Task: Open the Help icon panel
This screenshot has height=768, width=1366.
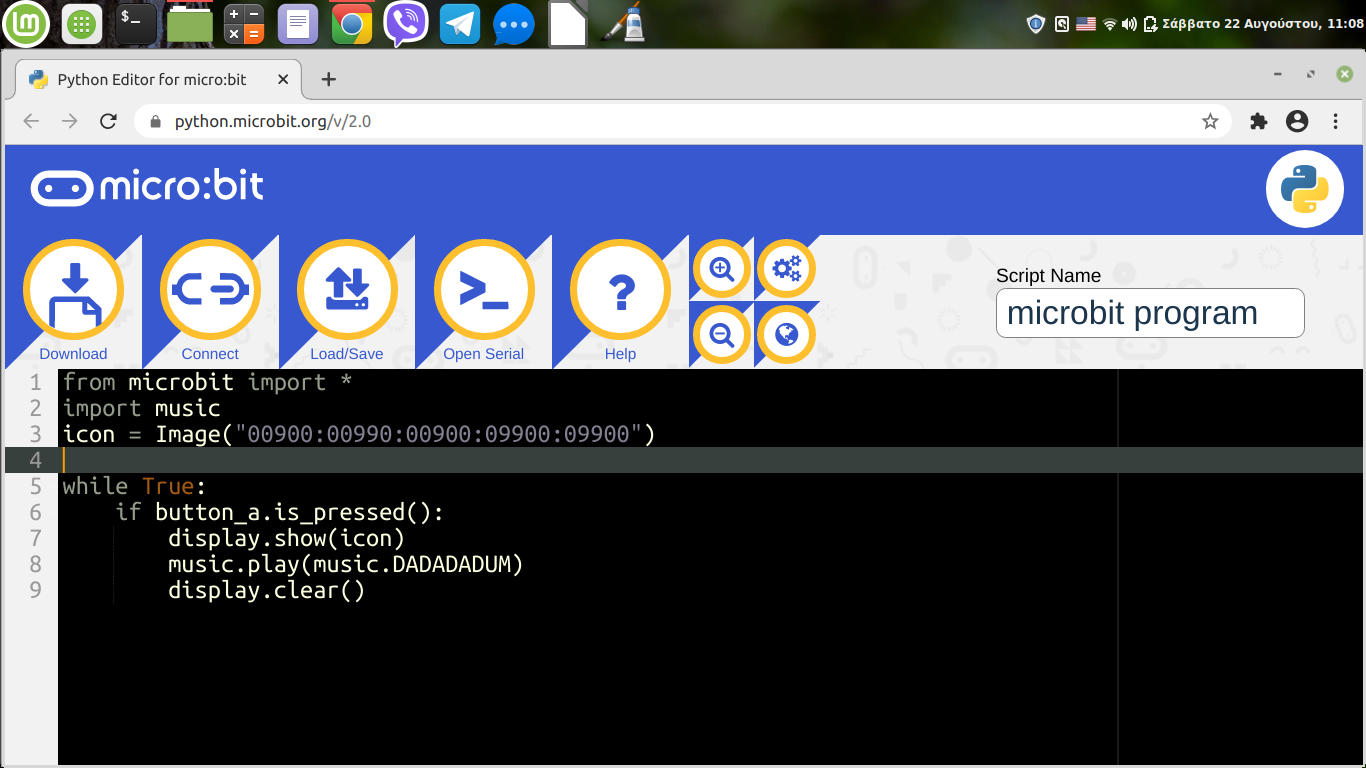Action: tap(620, 290)
